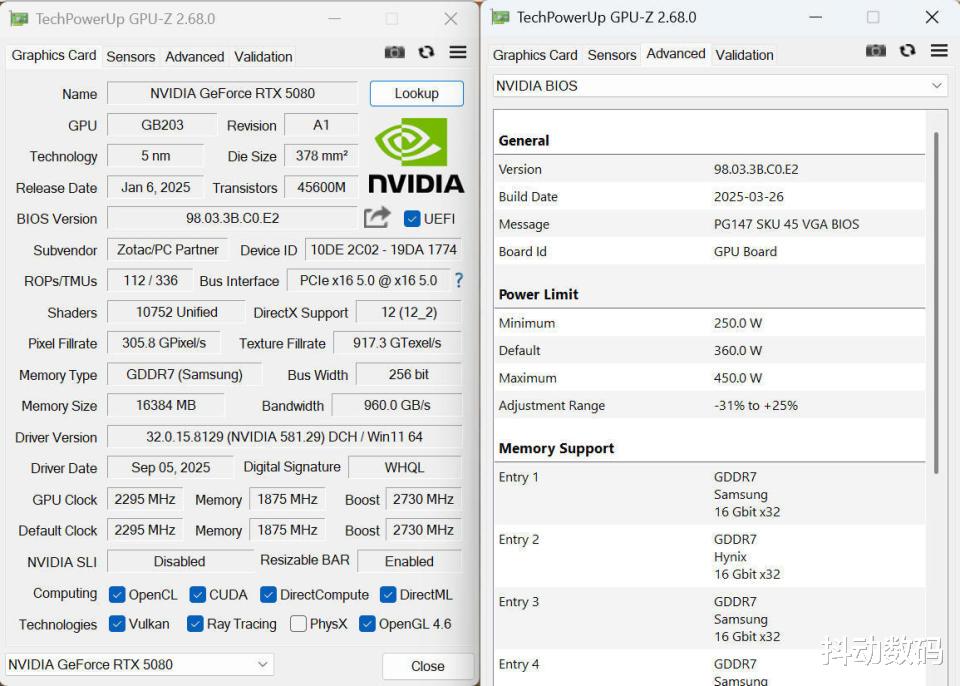Open Validation tab in left window

[263, 57]
